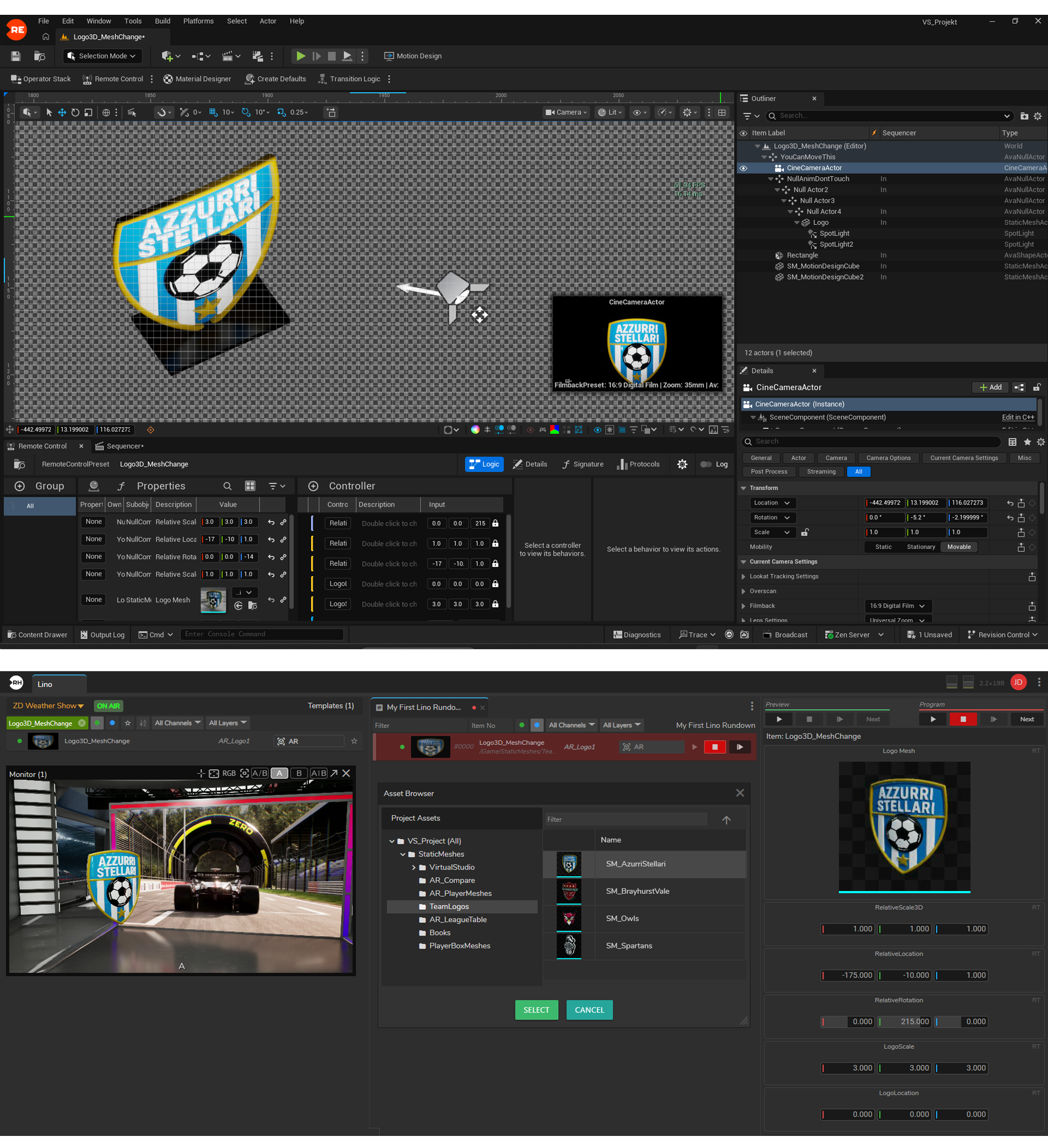Image resolution: width=1048 pixels, height=1148 pixels.
Task: Click the Lino Program play button
Action: [x=933, y=719]
